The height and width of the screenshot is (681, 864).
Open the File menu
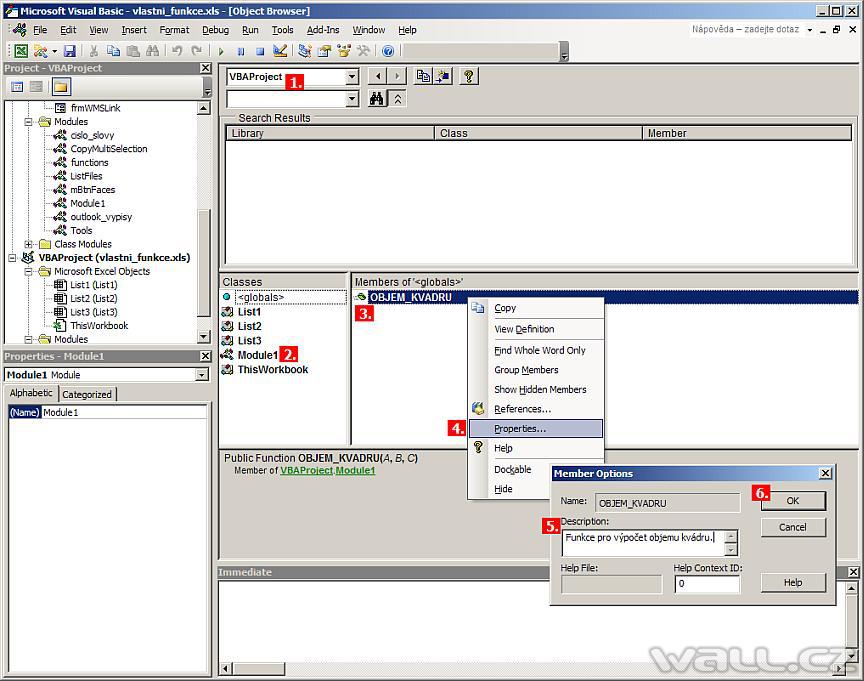point(40,30)
